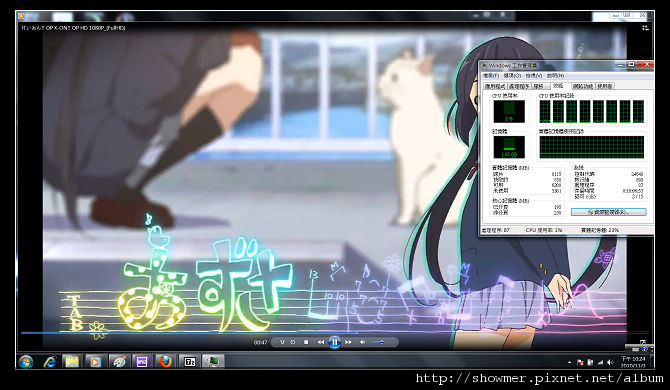Viewport: 670px width, 390px height.
Task: Seek on the video progress bar
Action: (x=335, y=332)
